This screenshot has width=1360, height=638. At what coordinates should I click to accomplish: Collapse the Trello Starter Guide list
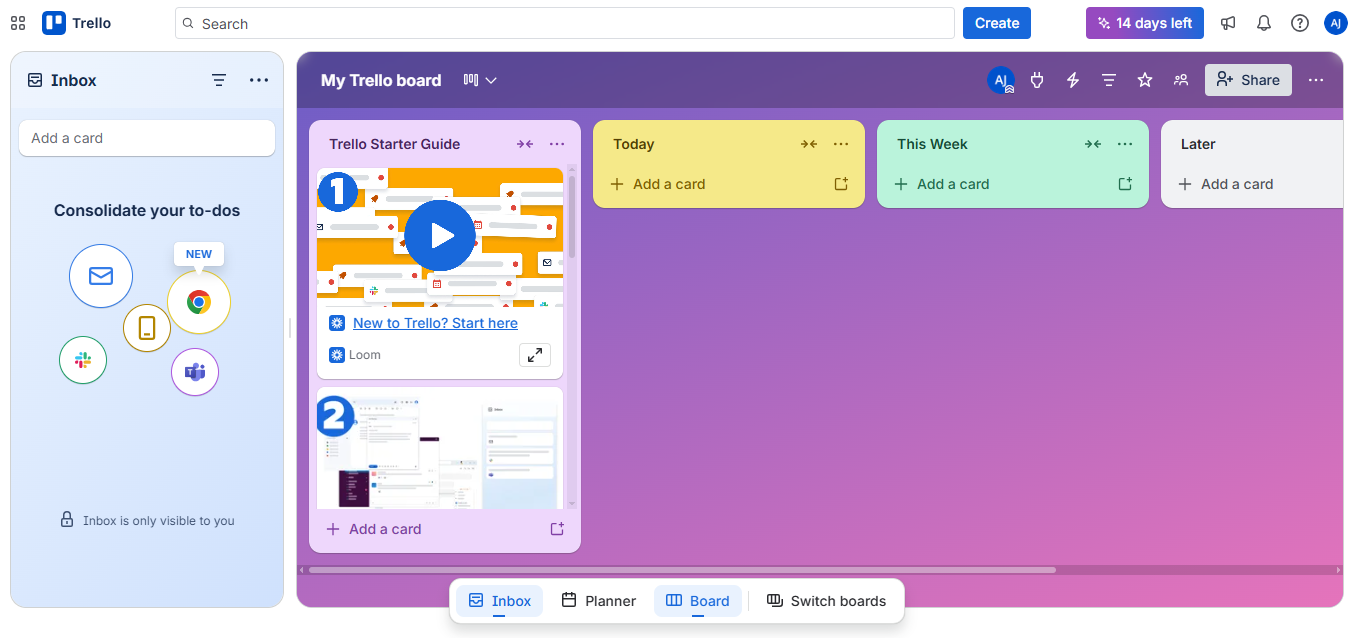(x=525, y=144)
